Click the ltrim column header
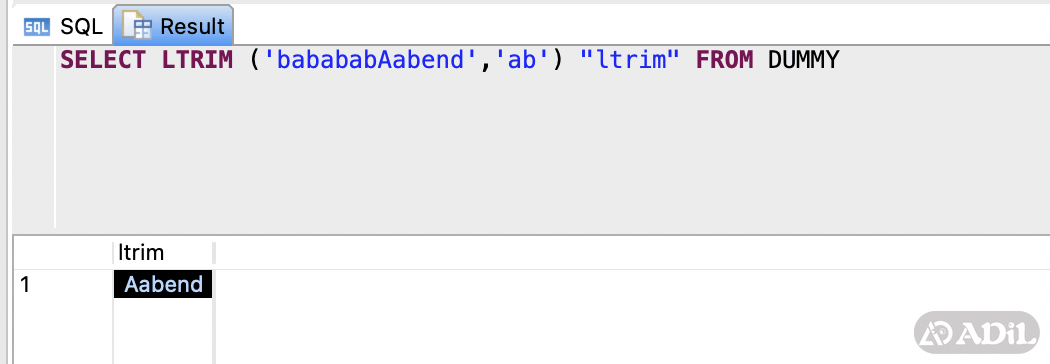Image resolution: width=1050 pixels, height=364 pixels. (x=163, y=252)
